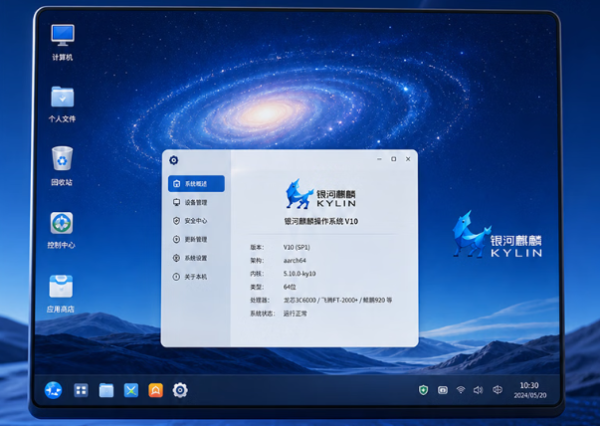
Task: Open the Kylin start menu in taskbar
Action: pos(53,390)
